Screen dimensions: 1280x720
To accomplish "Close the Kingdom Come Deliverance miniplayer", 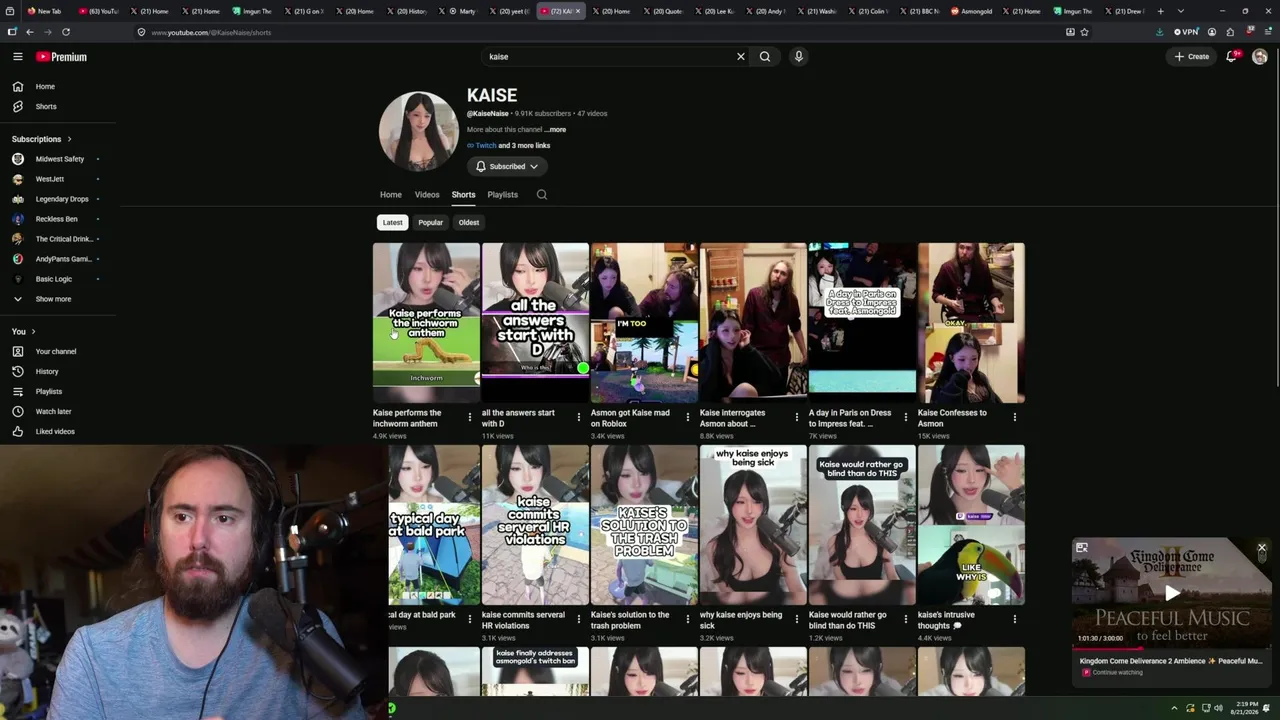I will click(x=1262, y=548).
